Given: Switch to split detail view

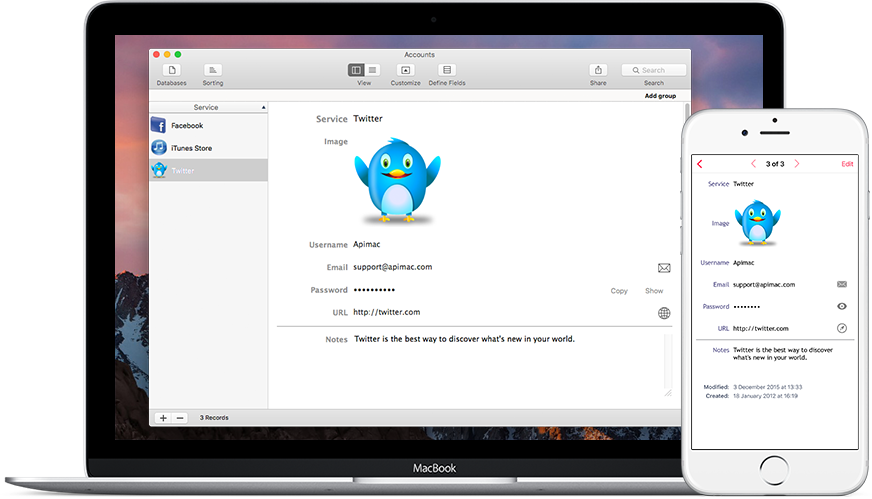Looking at the screenshot, I should click(356, 70).
